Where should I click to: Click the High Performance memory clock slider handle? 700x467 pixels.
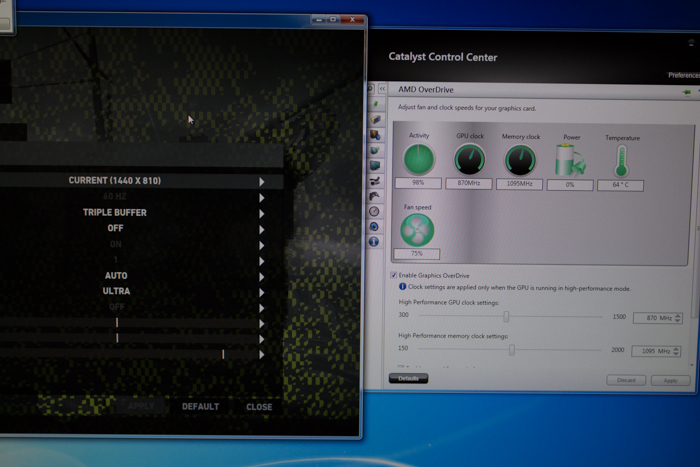512,350
